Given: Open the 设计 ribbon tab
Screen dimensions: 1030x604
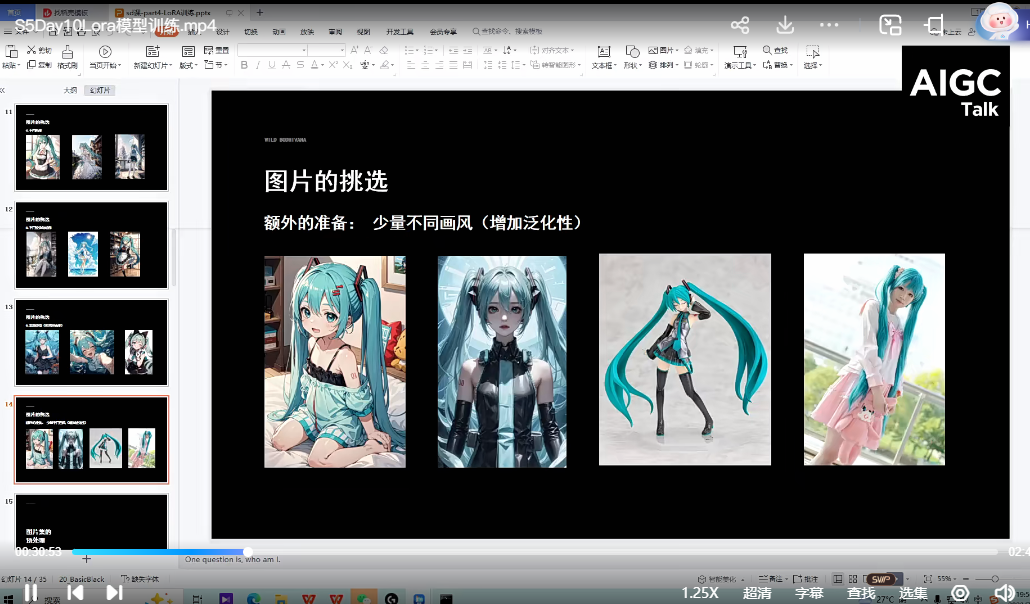Looking at the screenshot, I should point(223,32).
